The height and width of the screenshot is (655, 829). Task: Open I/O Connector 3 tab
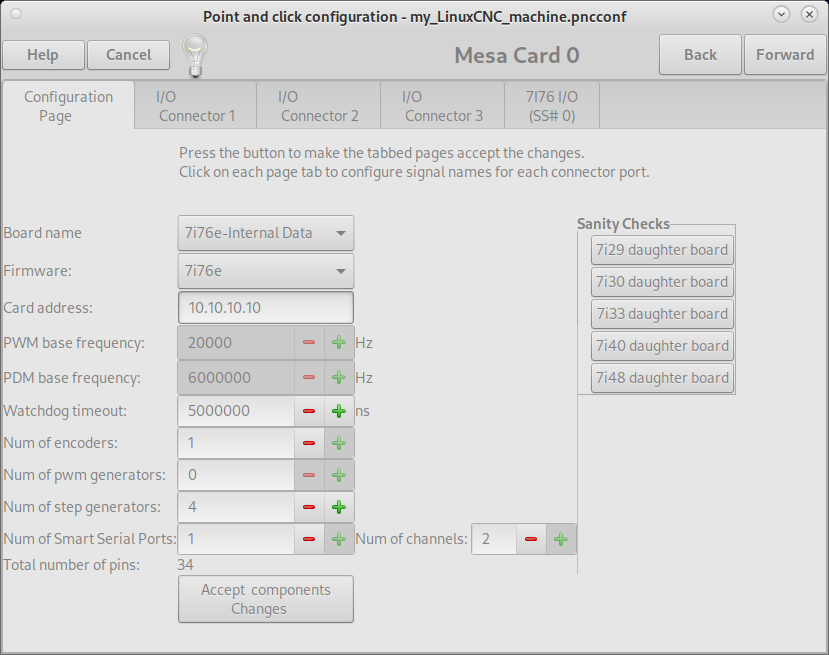[x=443, y=106]
